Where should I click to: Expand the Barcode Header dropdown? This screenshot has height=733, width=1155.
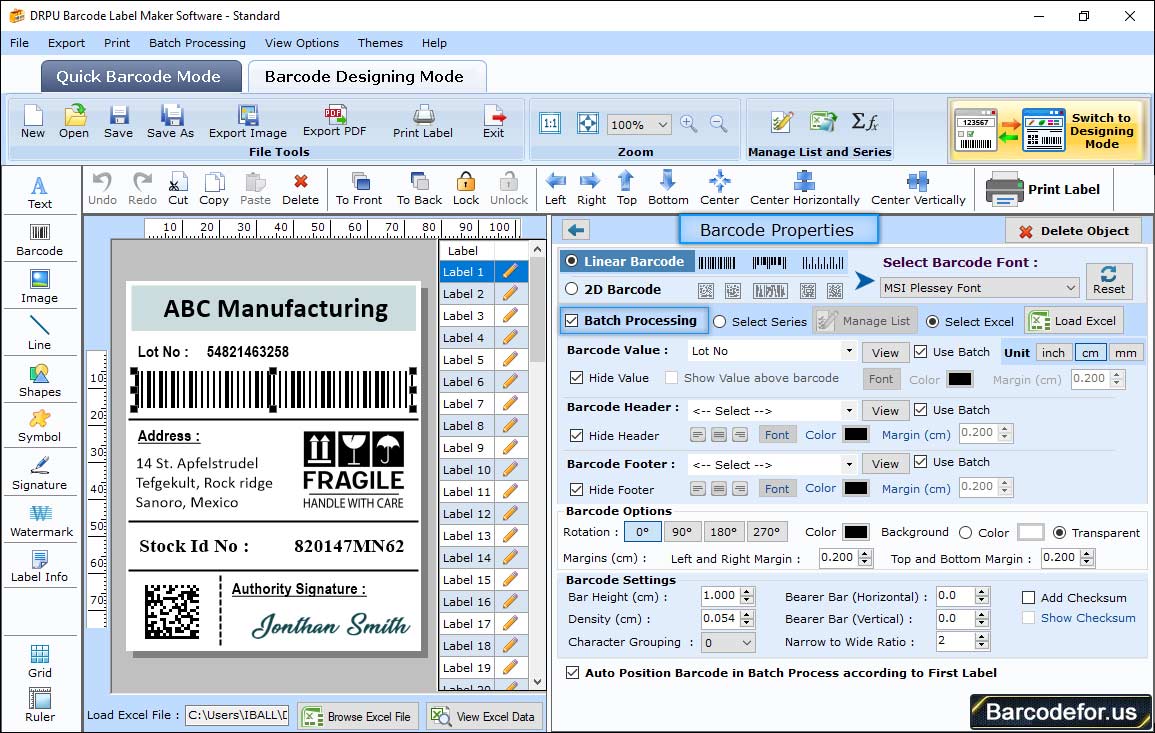(x=849, y=410)
